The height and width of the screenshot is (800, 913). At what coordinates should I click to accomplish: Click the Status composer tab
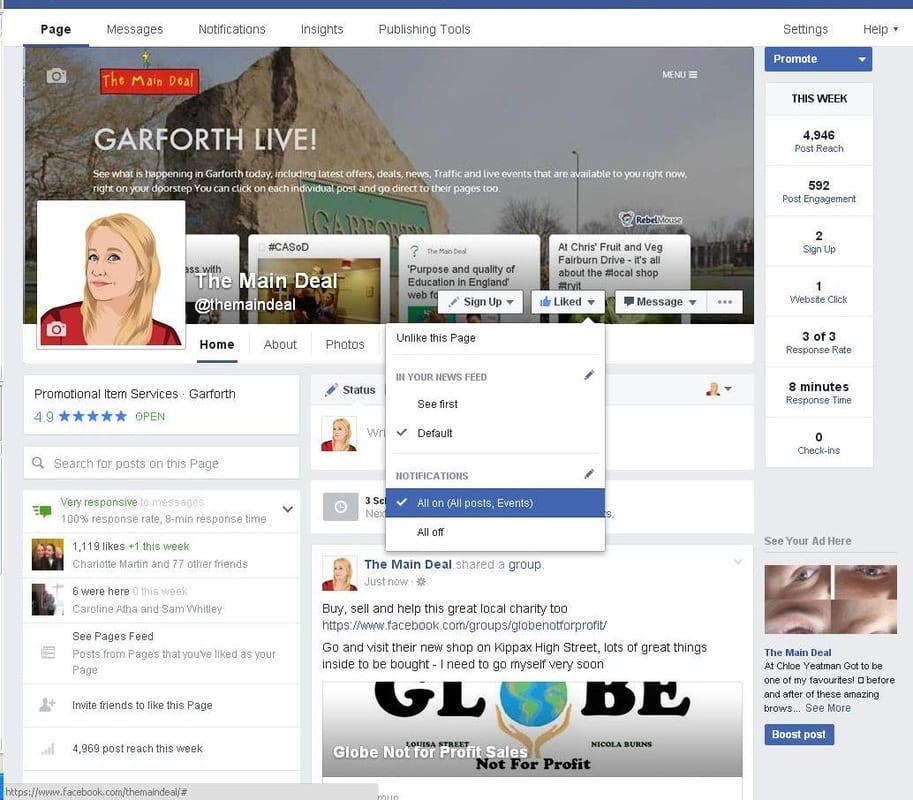click(x=349, y=390)
